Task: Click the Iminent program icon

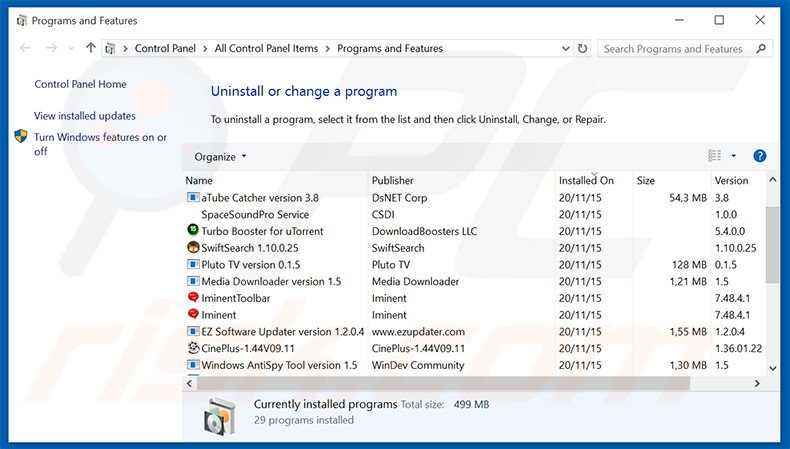Action: (193, 314)
